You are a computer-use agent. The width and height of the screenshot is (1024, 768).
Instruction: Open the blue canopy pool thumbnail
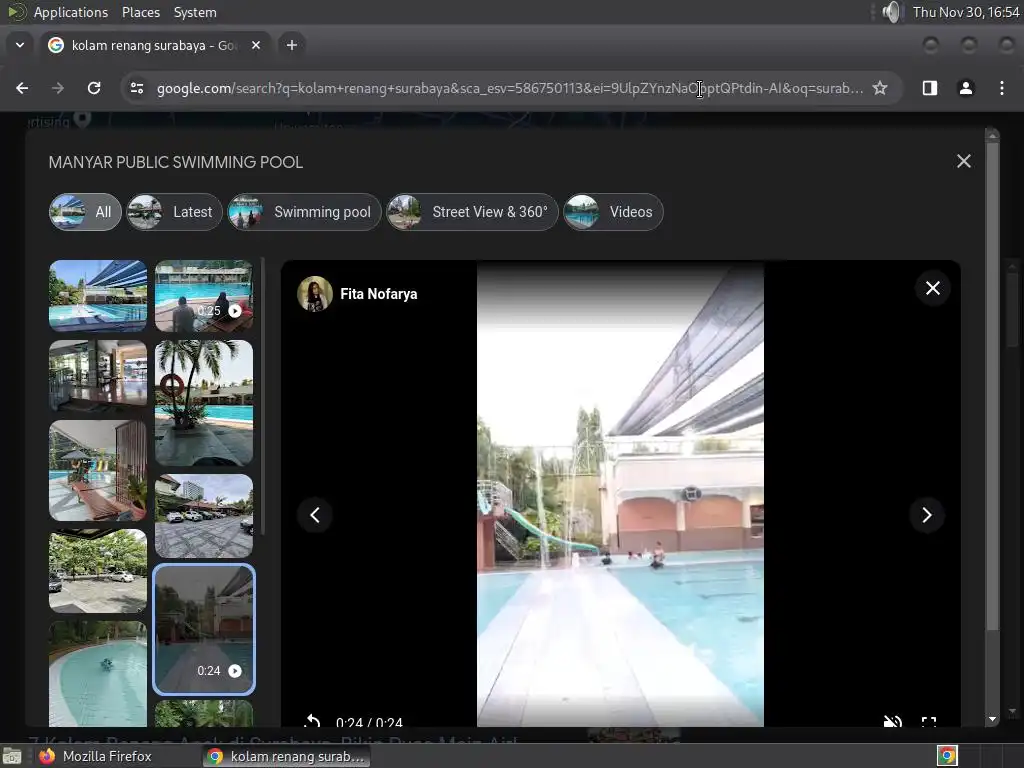pos(98,296)
